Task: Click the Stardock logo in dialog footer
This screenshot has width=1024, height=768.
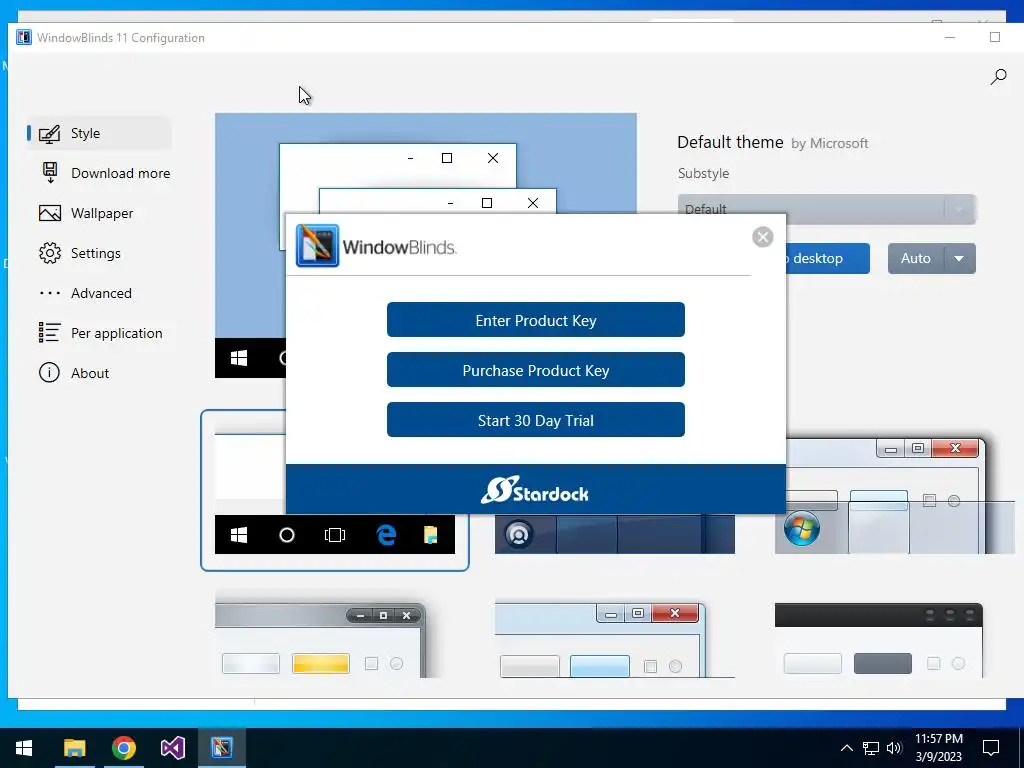Action: [x=535, y=490]
